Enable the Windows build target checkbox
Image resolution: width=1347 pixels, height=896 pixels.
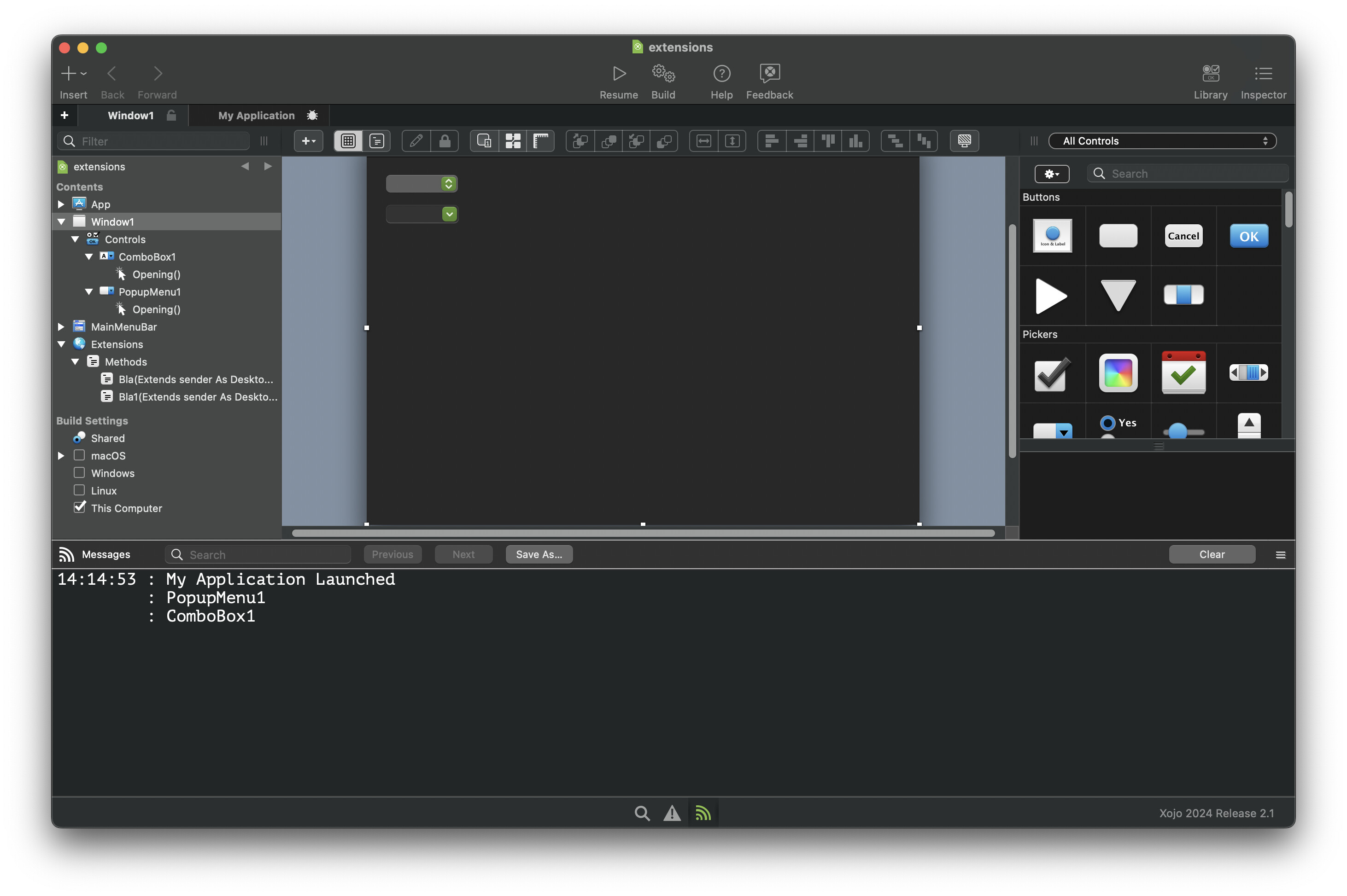coord(80,472)
